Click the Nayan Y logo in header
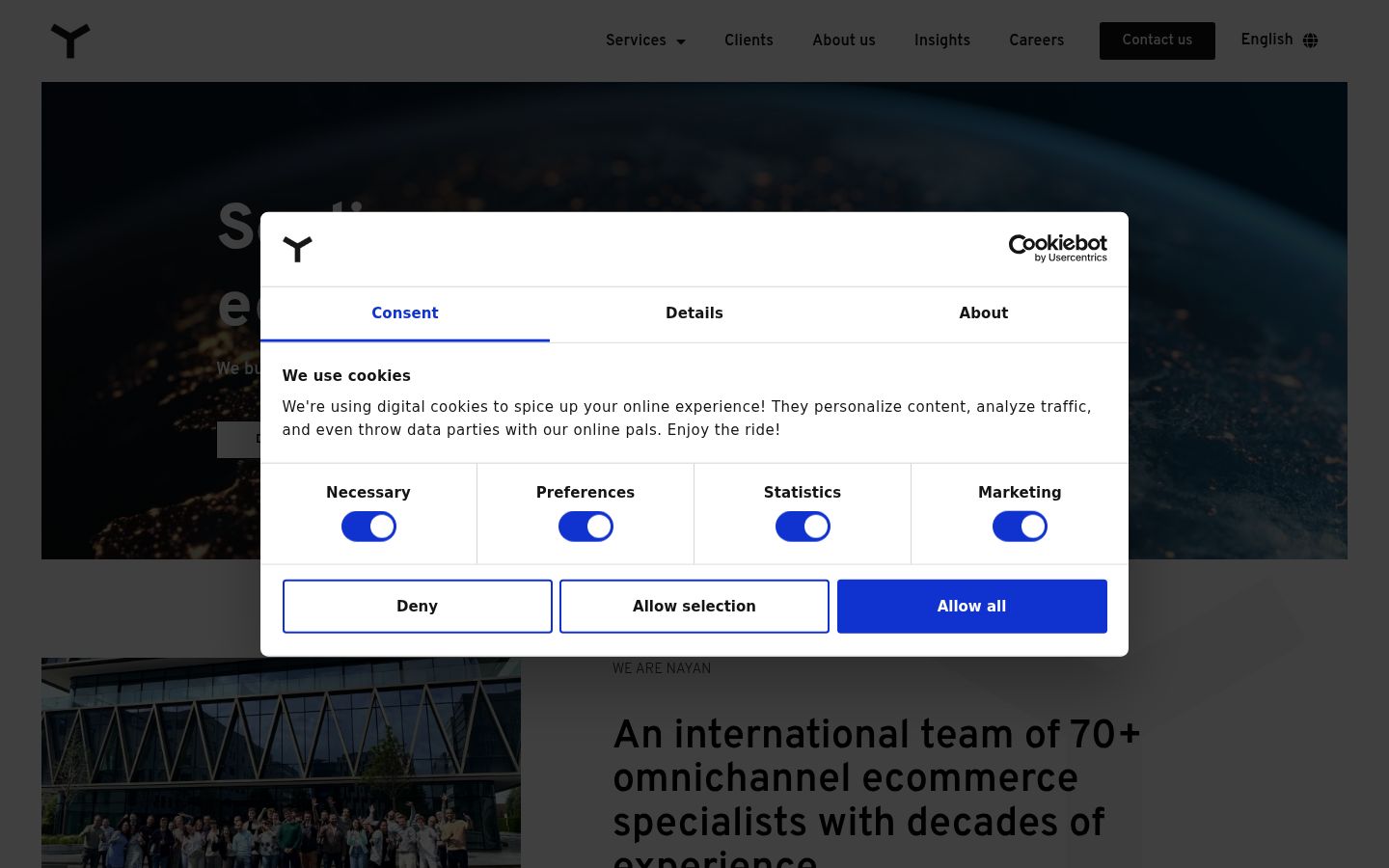1389x868 pixels. point(70,41)
